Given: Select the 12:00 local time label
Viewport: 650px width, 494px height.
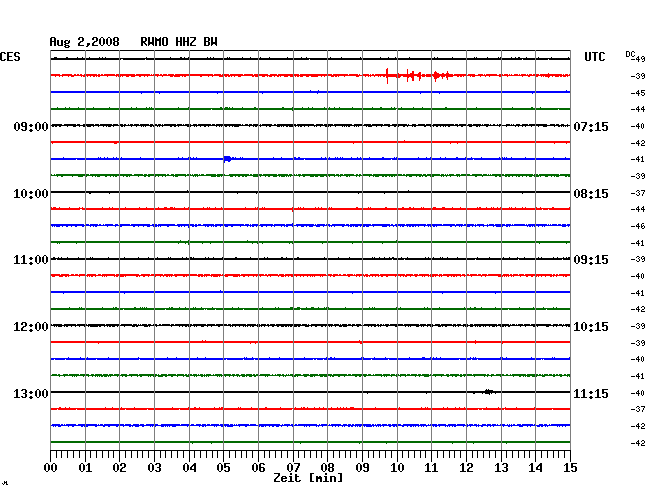Looking at the screenshot, I should point(31,327).
